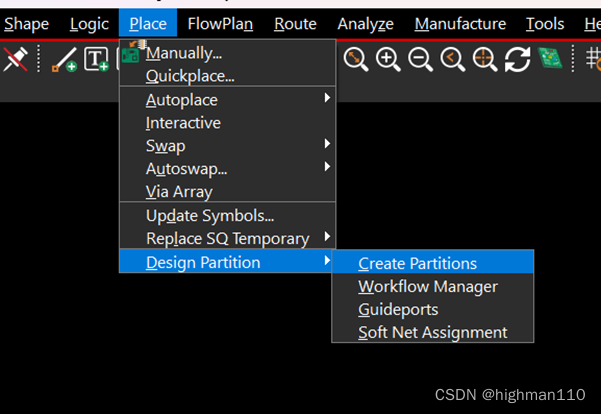Expand the Replace SQ Temporary submenu
Image resolution: width=601 pixels, height=414 pixels.
(227, 239)
